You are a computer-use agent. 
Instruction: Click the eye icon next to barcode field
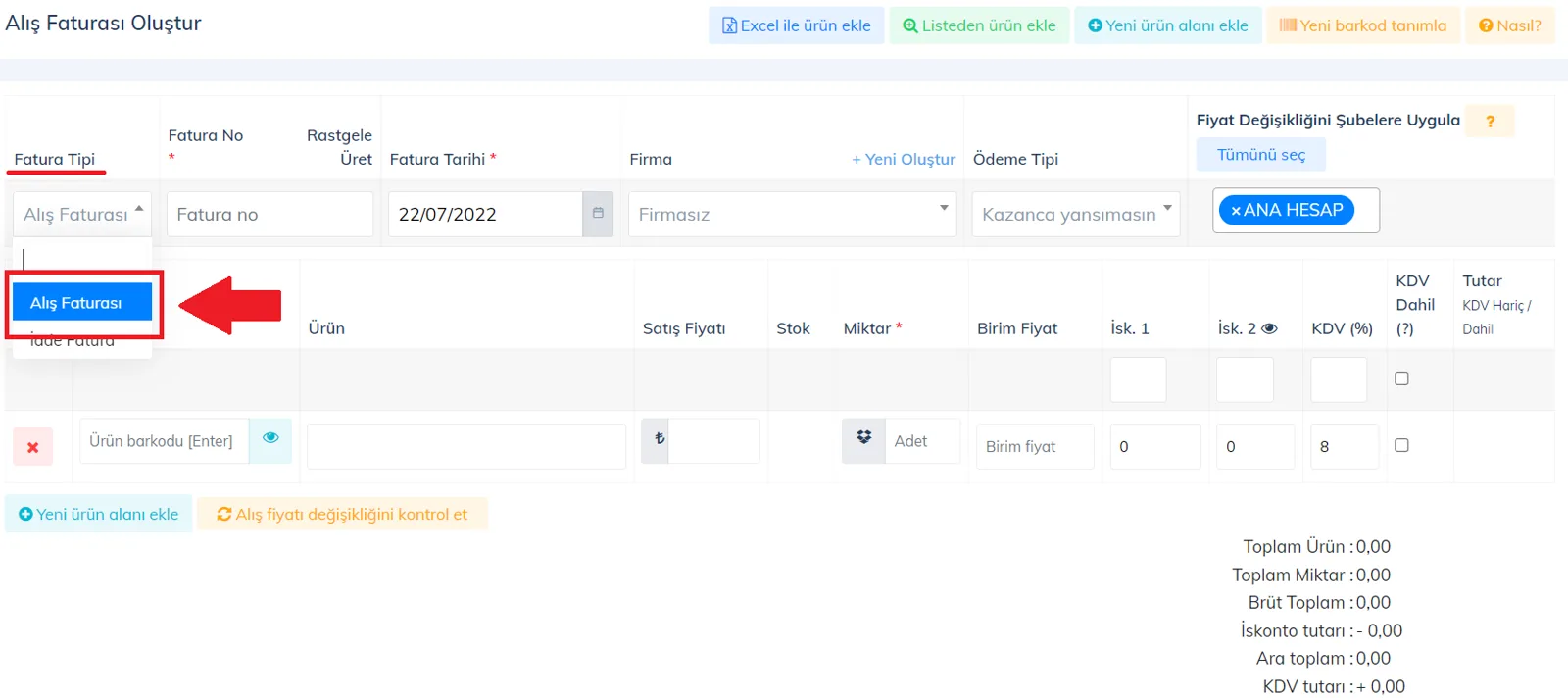click(x=270, y=439)
